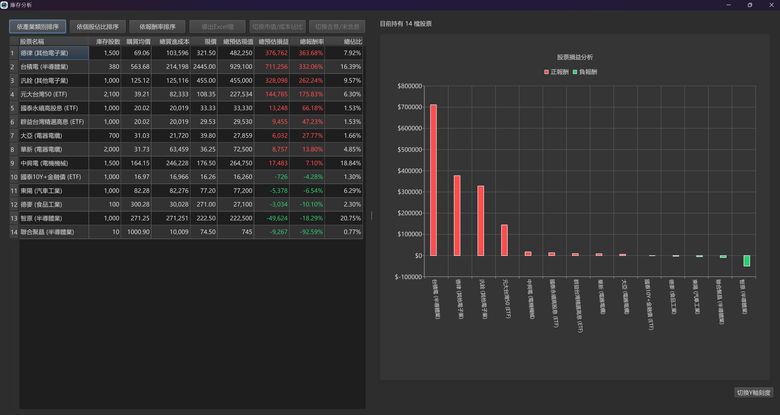Click the 總佔比 column header

(344, 41)
